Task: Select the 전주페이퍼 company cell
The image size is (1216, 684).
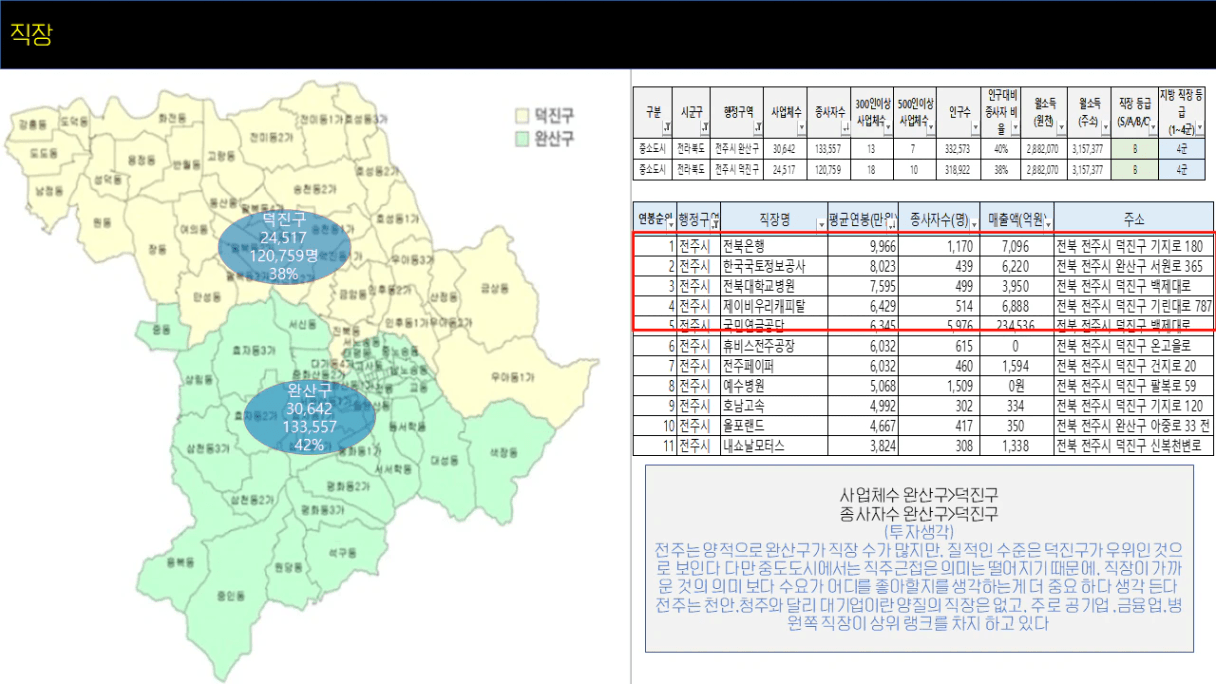Action: (x=773, y=366)
